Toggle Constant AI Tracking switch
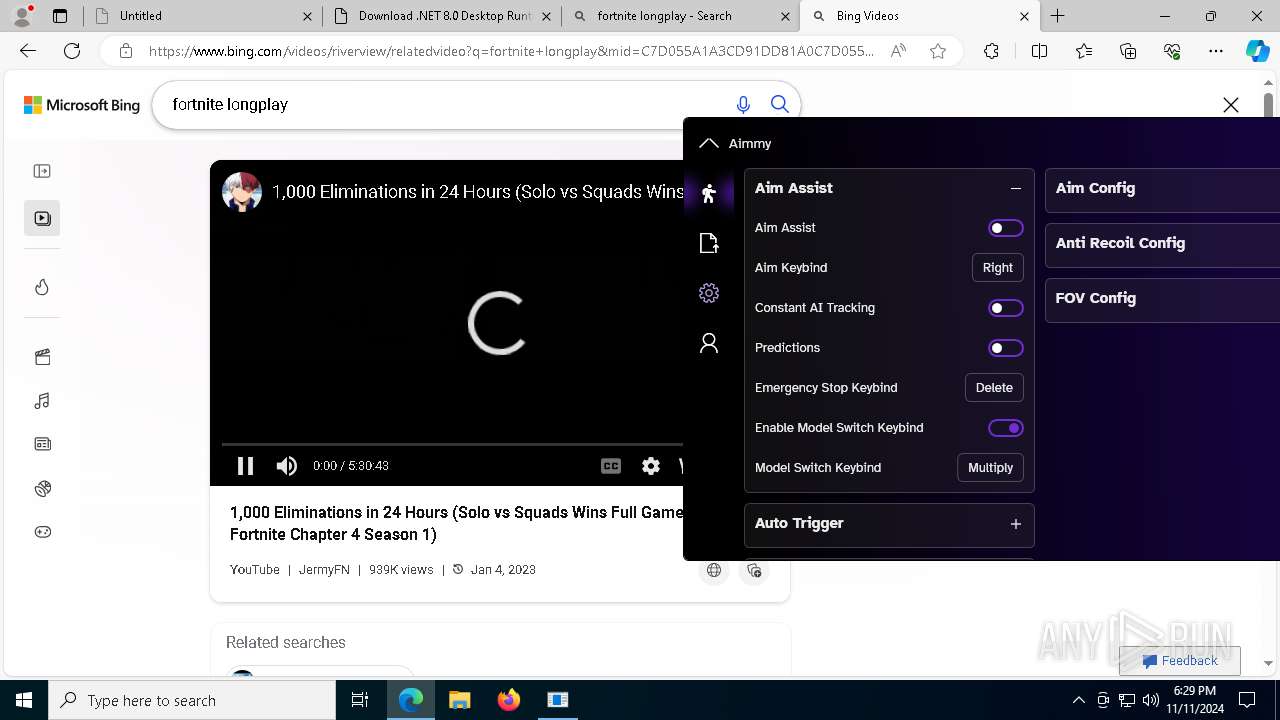This screenshot has width=1280, height=720. click(x=1006, y=308)
